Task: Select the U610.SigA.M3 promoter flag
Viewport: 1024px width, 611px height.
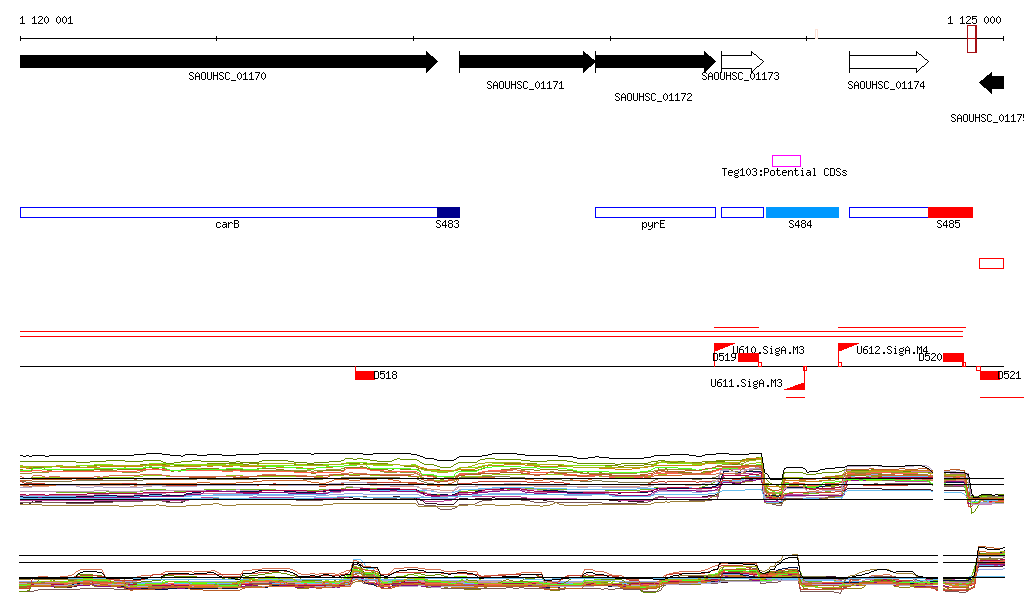Action: pos(724,348)
